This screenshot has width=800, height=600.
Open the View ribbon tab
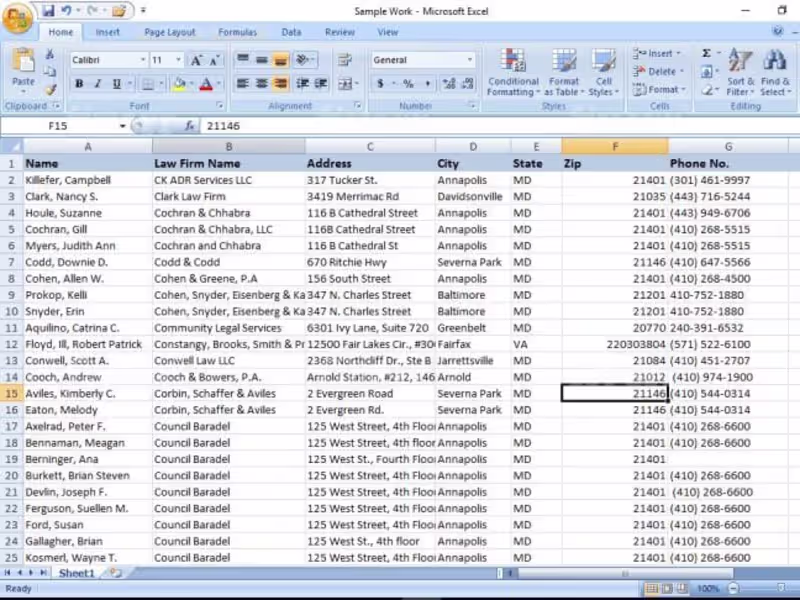point(388,32)
